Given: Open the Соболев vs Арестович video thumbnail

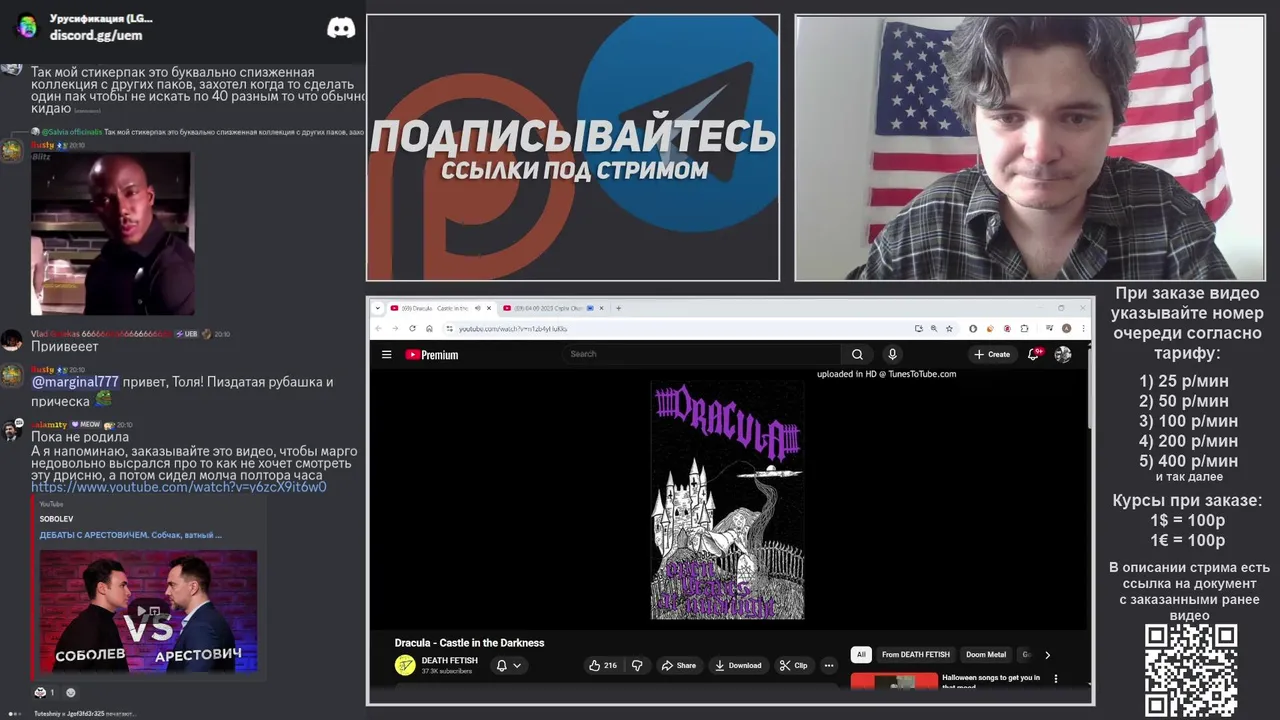Looking at the screenshot, I should click(148, 610).
